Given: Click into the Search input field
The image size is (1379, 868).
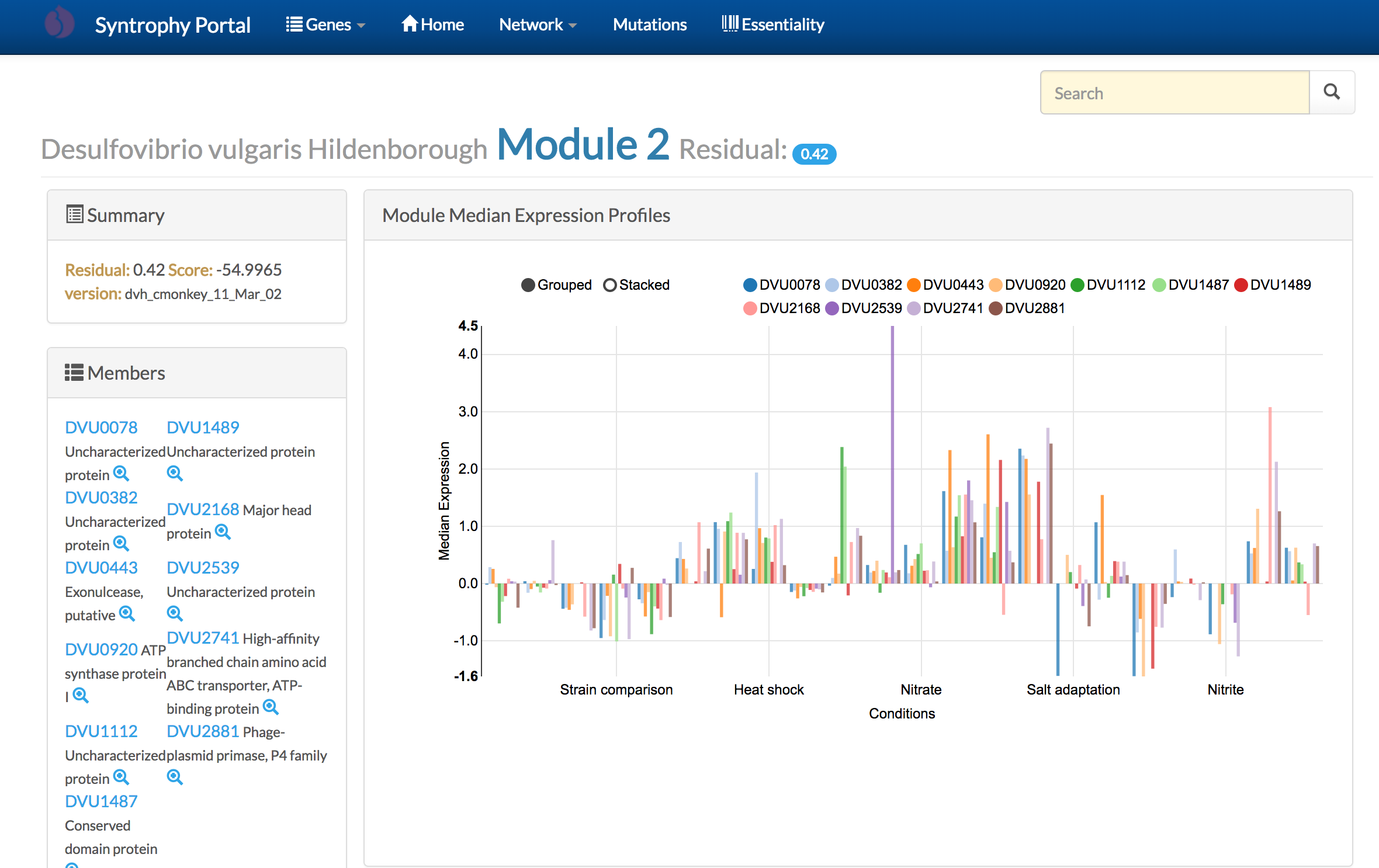Looking at the screenshot, I should pyautogui.click(x=1174, y=93).
